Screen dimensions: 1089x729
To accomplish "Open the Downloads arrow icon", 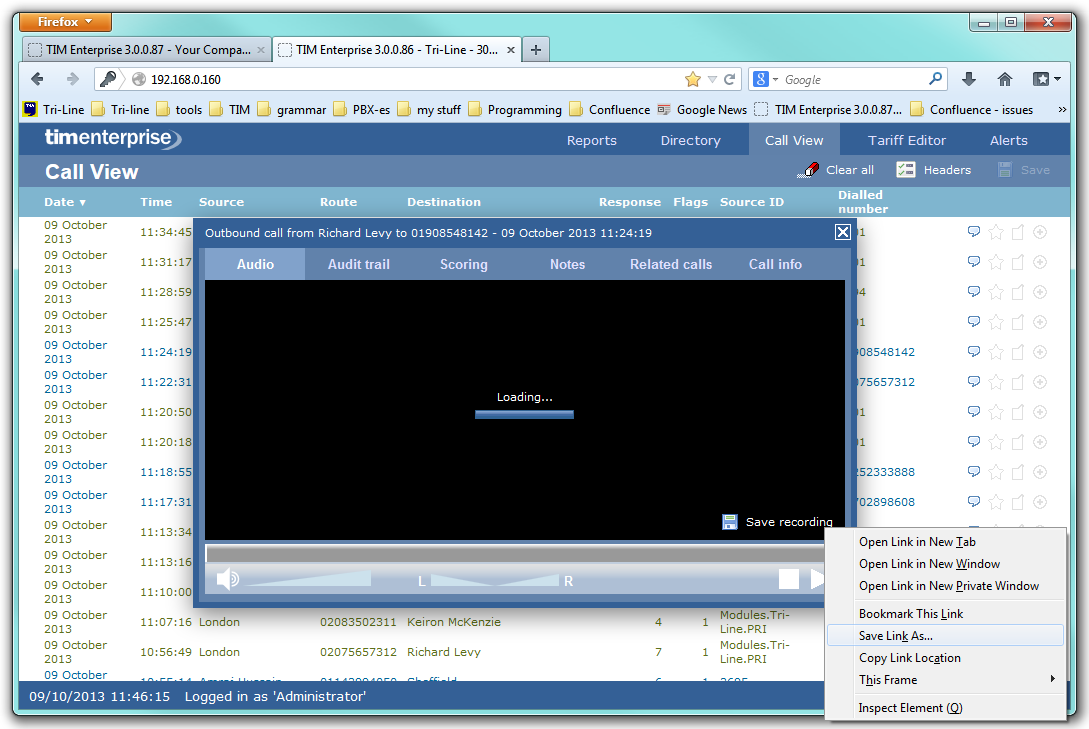I will [x=969, y=79].
